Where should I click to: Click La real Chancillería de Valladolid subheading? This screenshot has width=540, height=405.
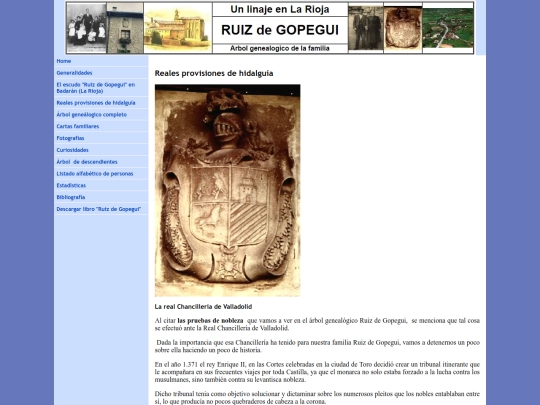pos(203,307)
